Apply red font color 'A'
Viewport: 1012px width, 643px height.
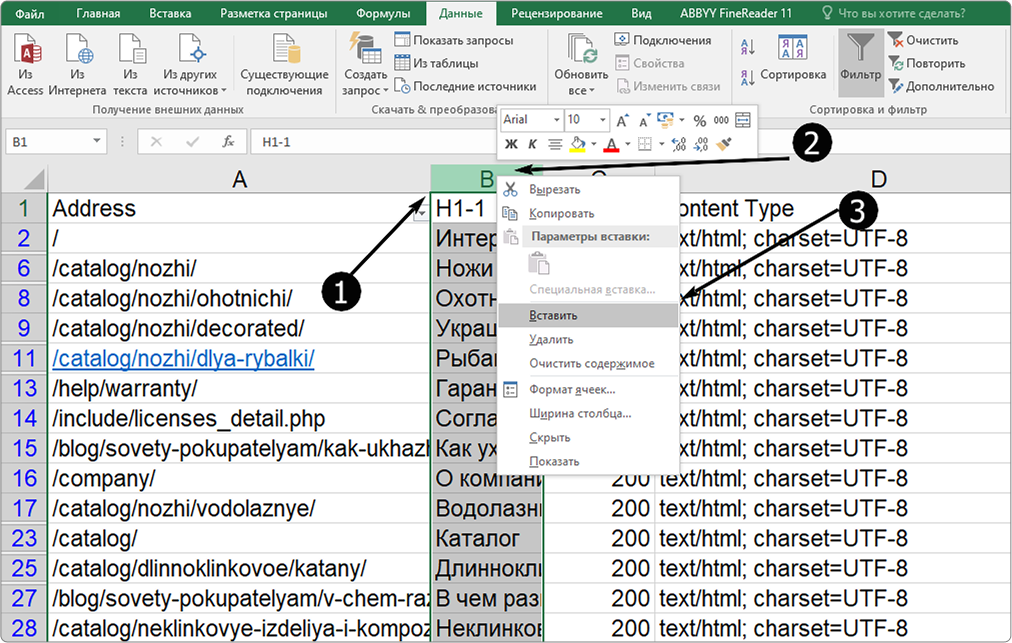coord(611,144)
